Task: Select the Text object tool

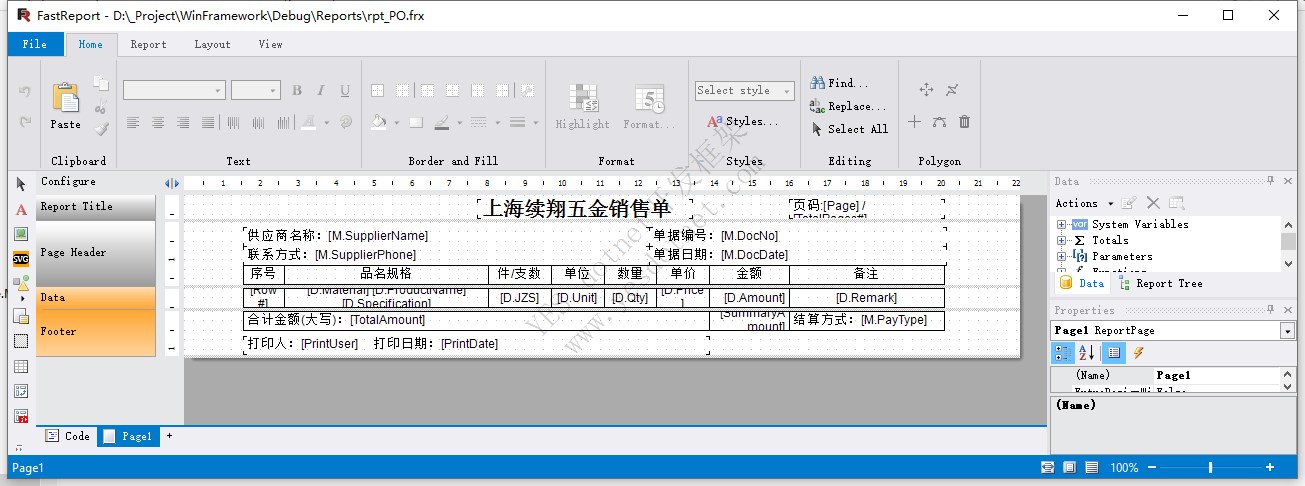Action: click(21, 209)
